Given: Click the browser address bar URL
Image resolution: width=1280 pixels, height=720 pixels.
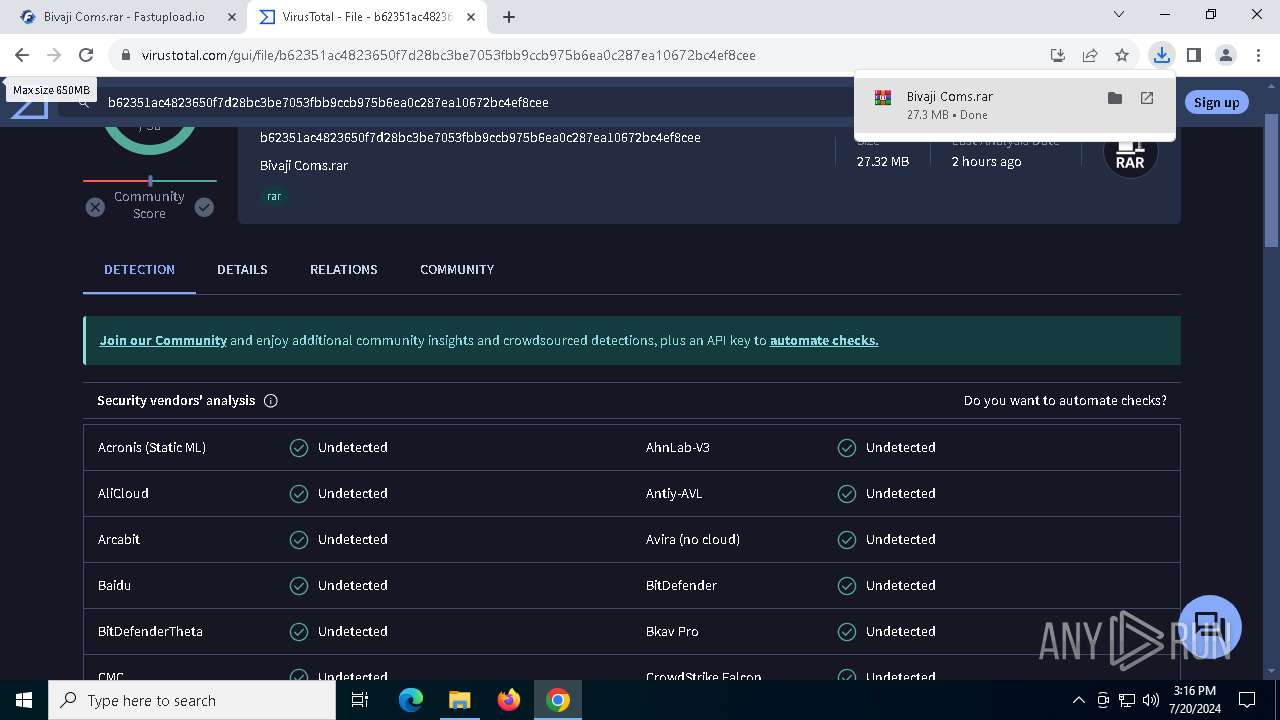Looking at the screenshot, I should [x=448, y=55].
